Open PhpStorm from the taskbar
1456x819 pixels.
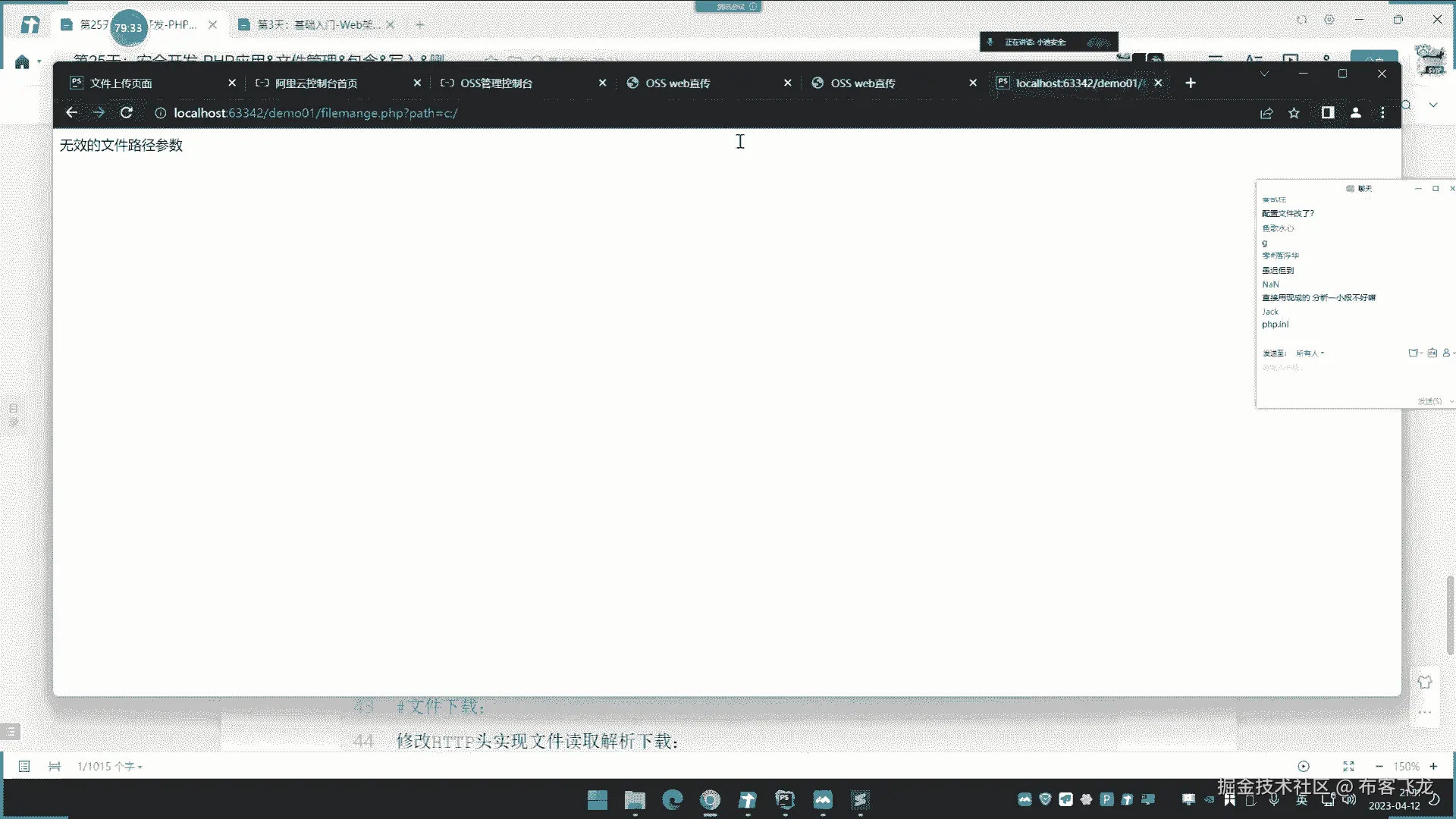click(x=785, y=799)
